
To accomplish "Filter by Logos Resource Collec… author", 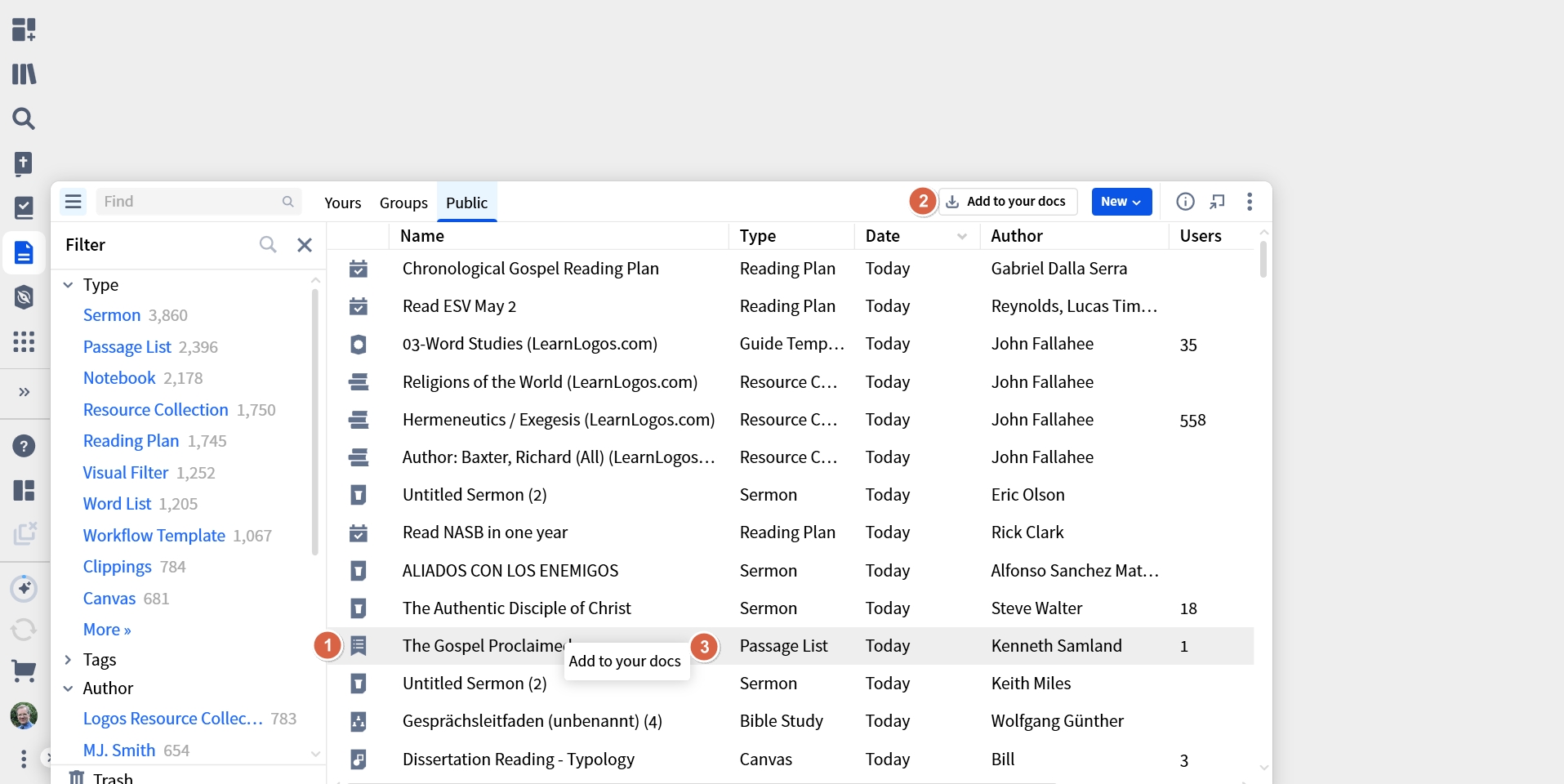I will pos(172,719).
